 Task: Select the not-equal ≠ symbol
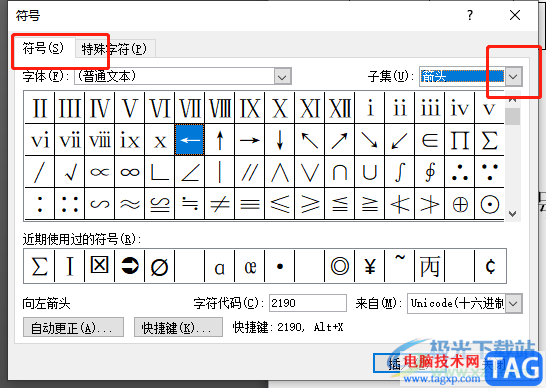click(219, 204)
